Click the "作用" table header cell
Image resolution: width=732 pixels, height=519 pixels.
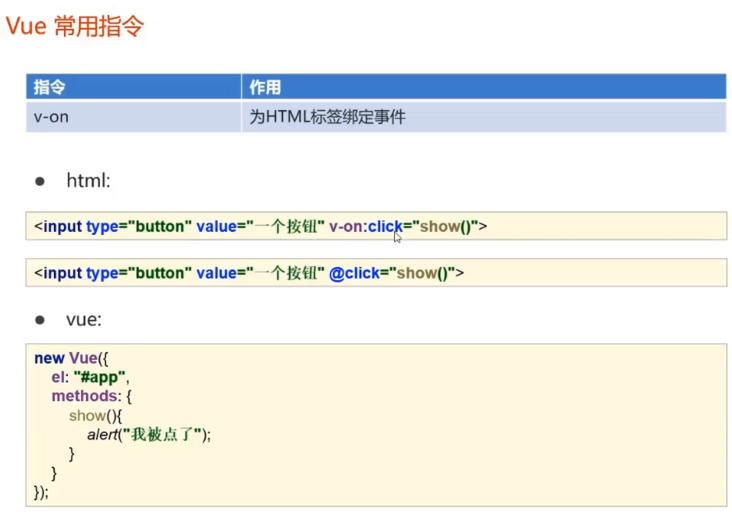click(x=265, y=87)
